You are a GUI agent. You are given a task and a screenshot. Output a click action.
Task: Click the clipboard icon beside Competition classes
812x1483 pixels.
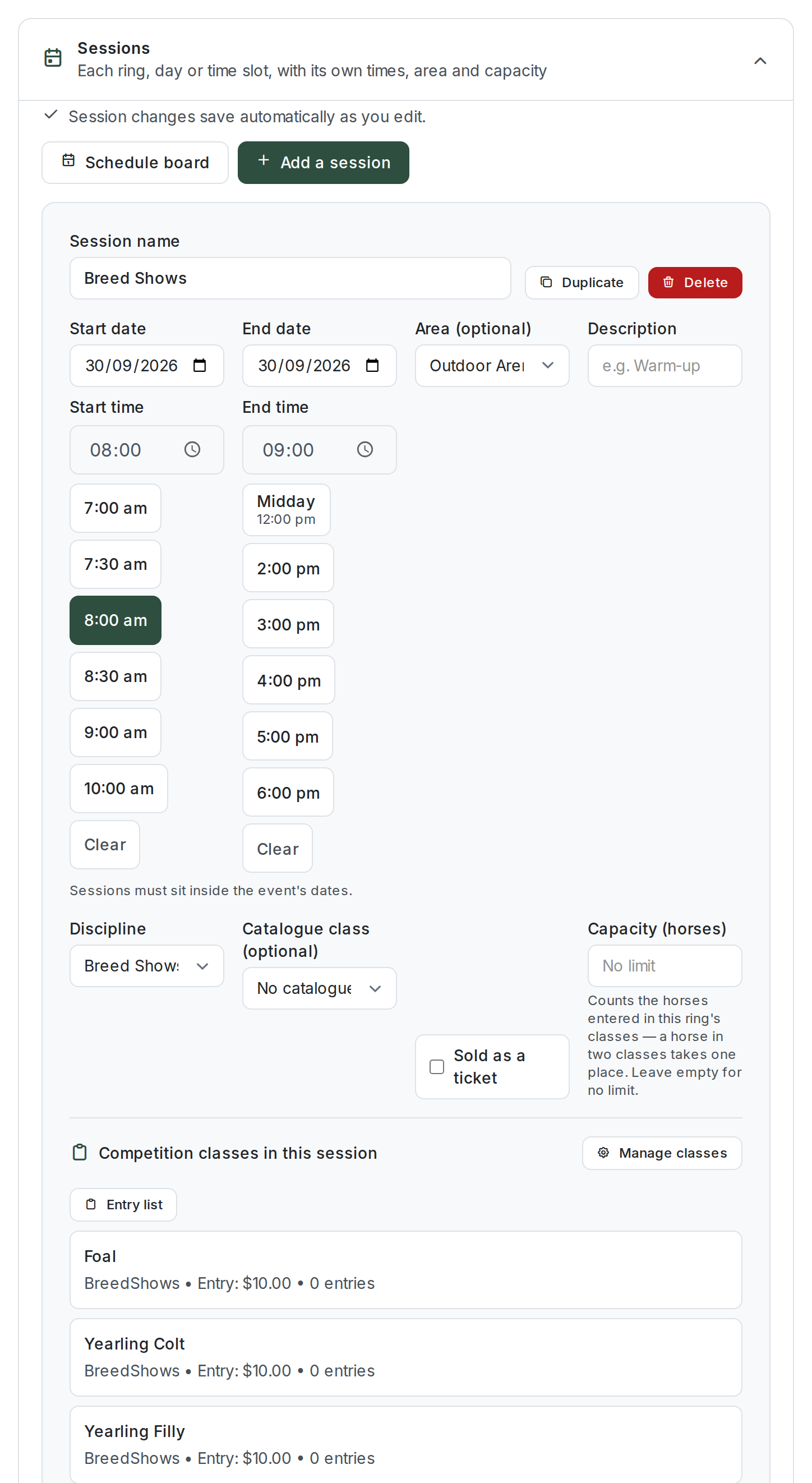click(80, 1153)
